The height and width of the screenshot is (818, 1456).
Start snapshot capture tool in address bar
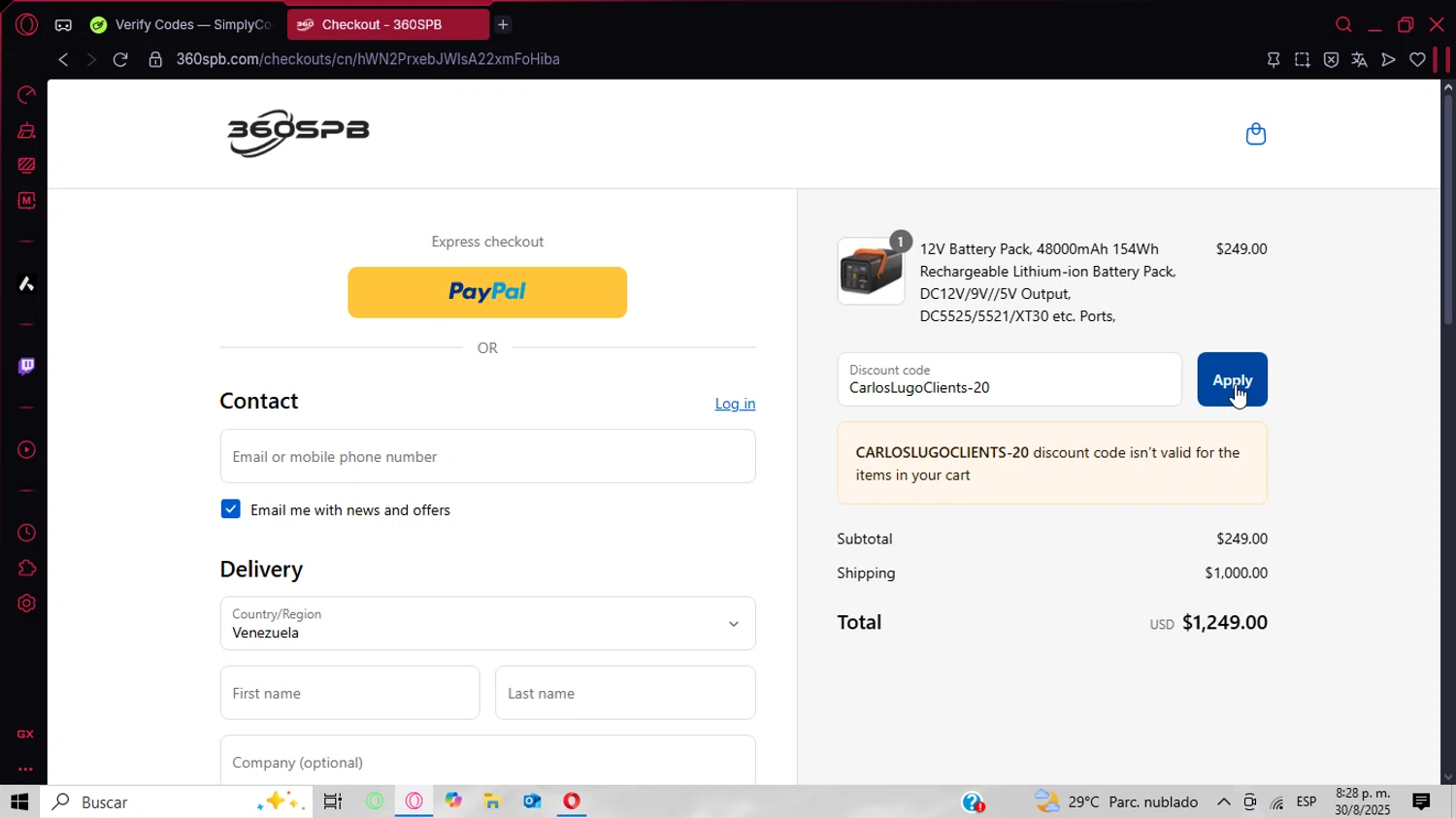1303,59
